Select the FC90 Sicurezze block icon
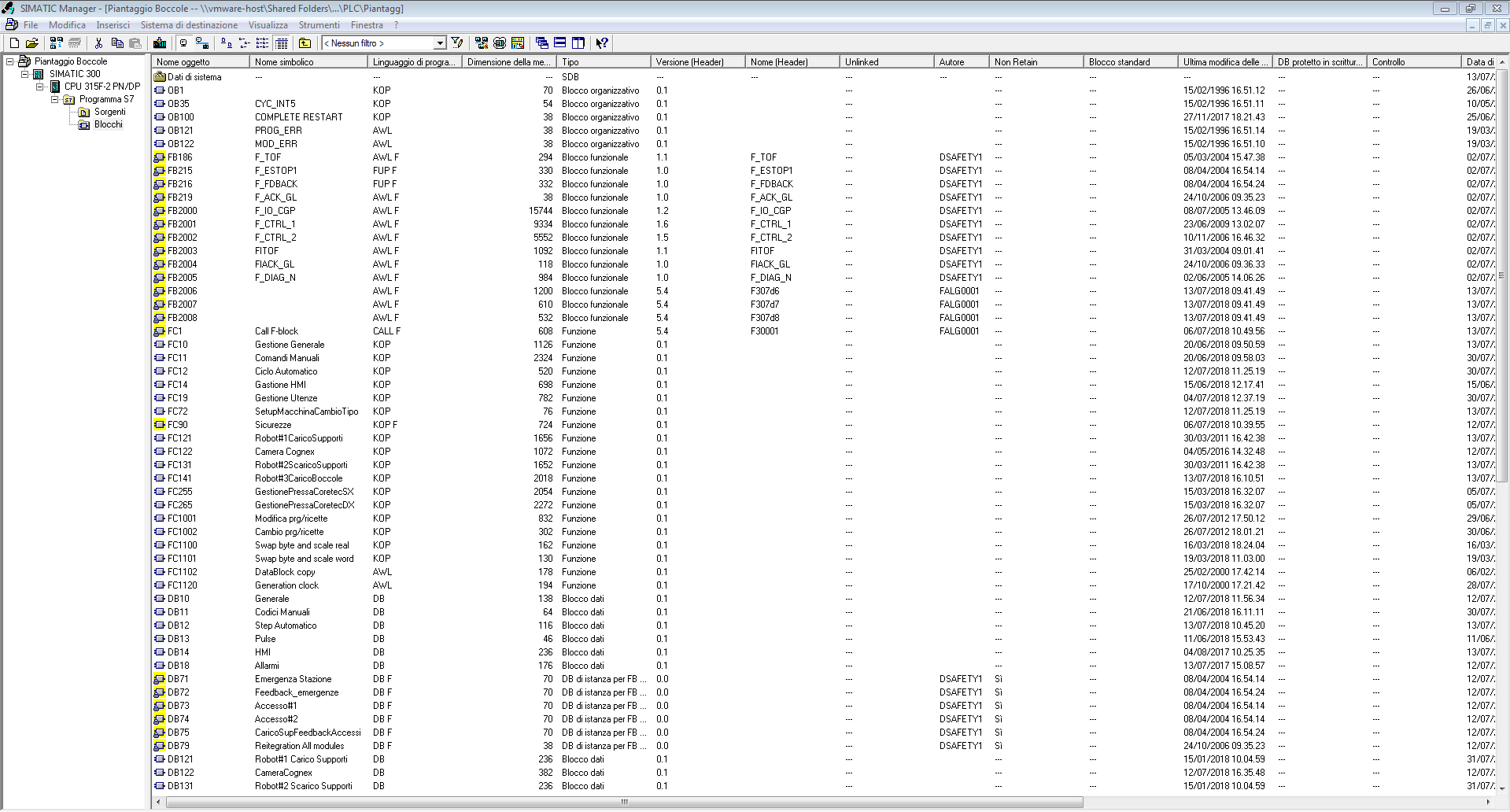 pyautogui.click(x=160, y=425)
